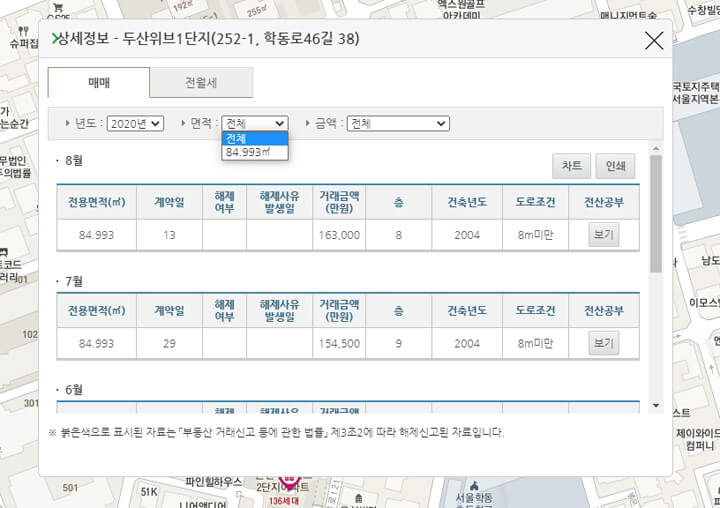Select 전체 option in area list
The image size is (720, 508).
pos(255,139)
